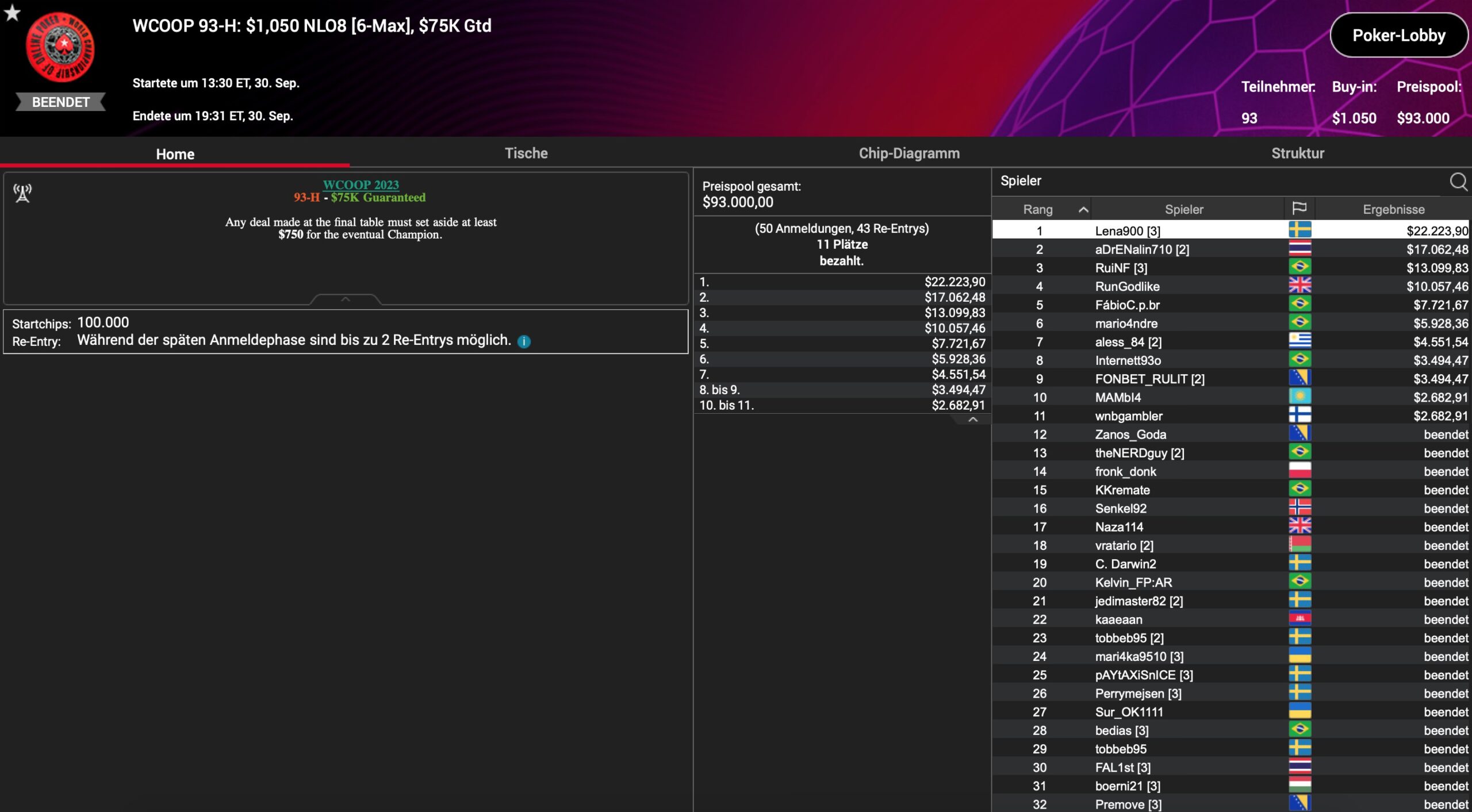
Task: Open the Chip-Diagramm tab
Action: 909,153
